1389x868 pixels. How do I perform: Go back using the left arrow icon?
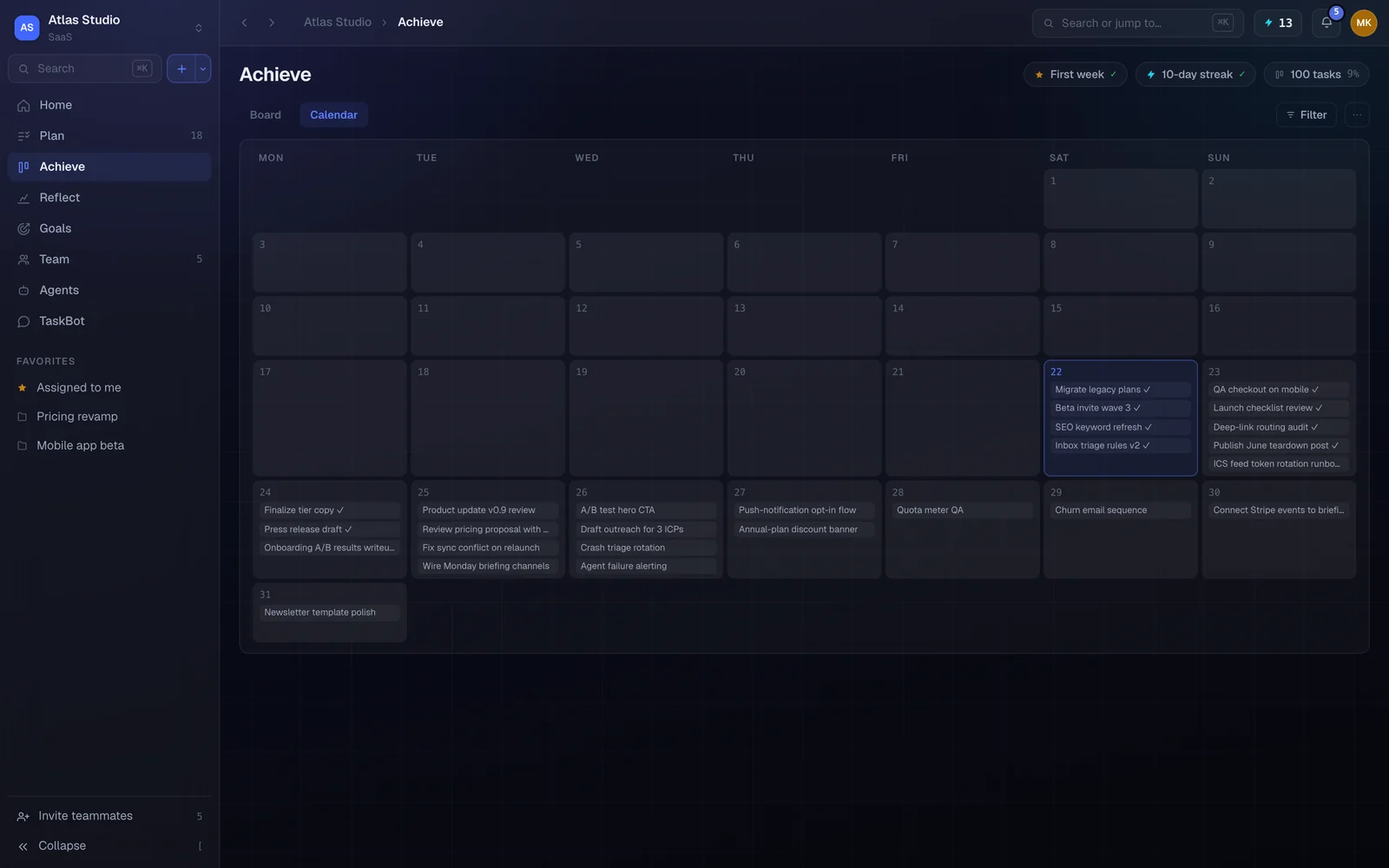click(245, 23)
